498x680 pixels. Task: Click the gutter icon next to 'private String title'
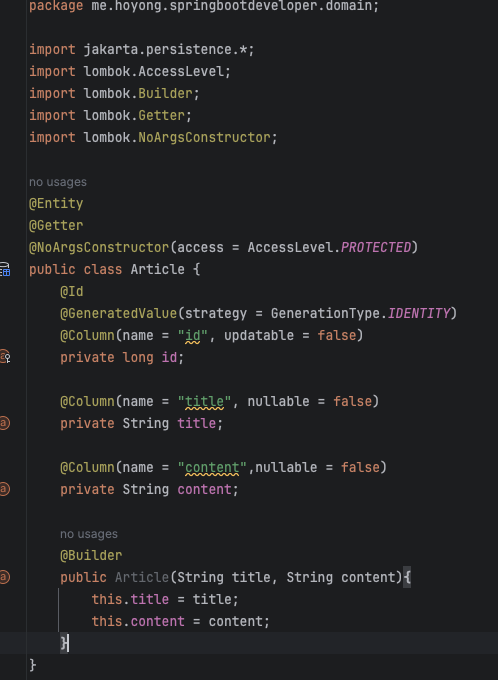point(4,423)
